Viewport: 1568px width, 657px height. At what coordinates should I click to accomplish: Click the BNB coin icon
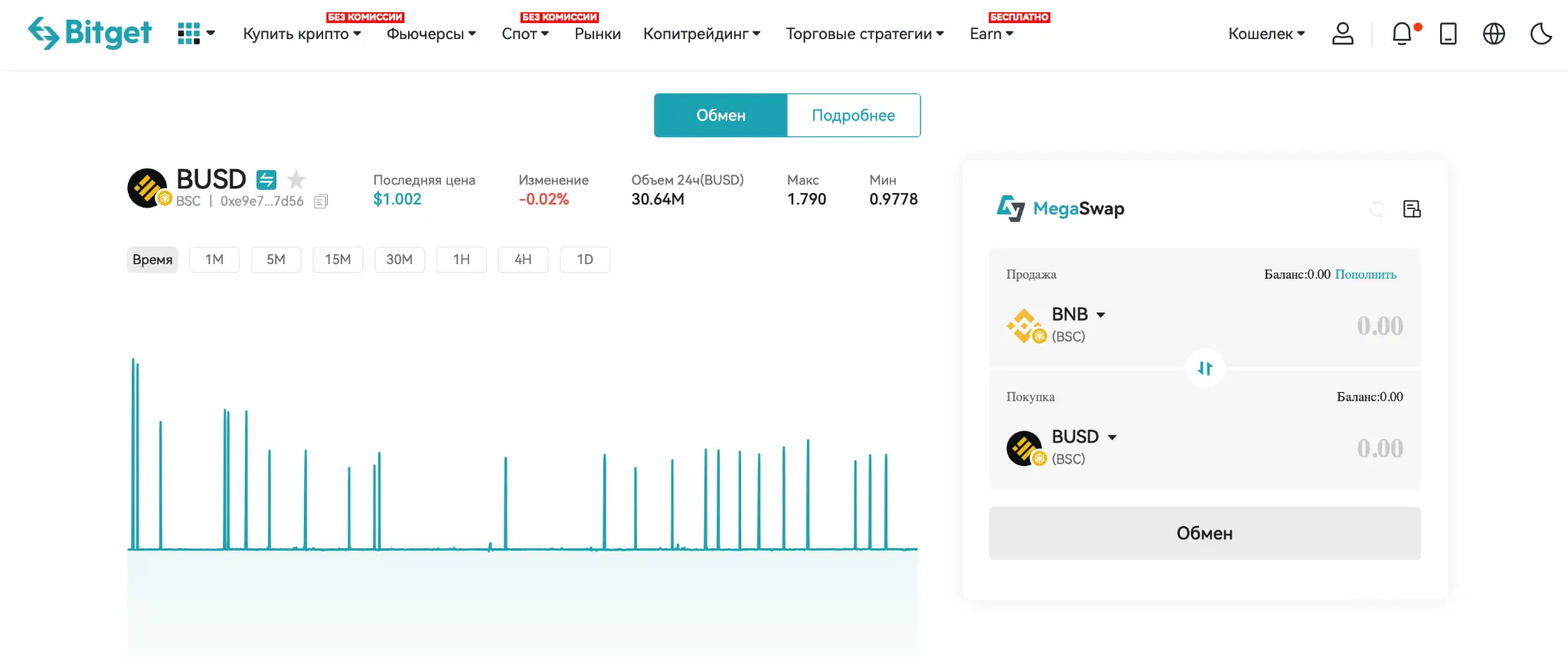pyautogui.click(x=1025, y=326)
